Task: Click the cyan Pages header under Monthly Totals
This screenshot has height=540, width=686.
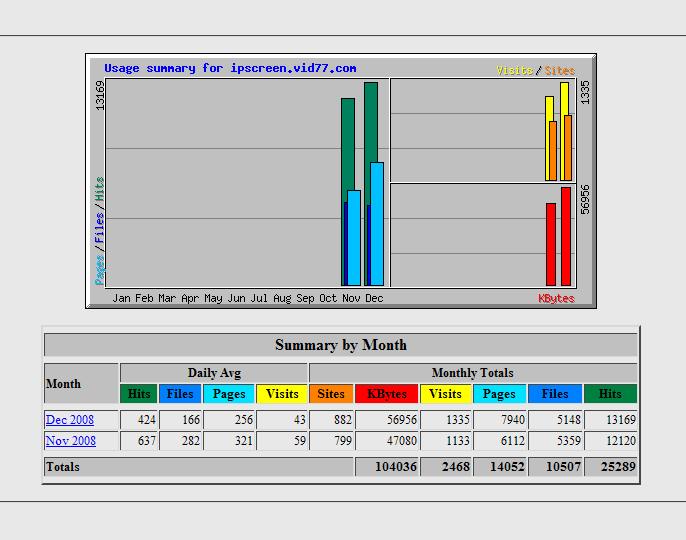Action: pyautogui.click(x=499, y=394)
